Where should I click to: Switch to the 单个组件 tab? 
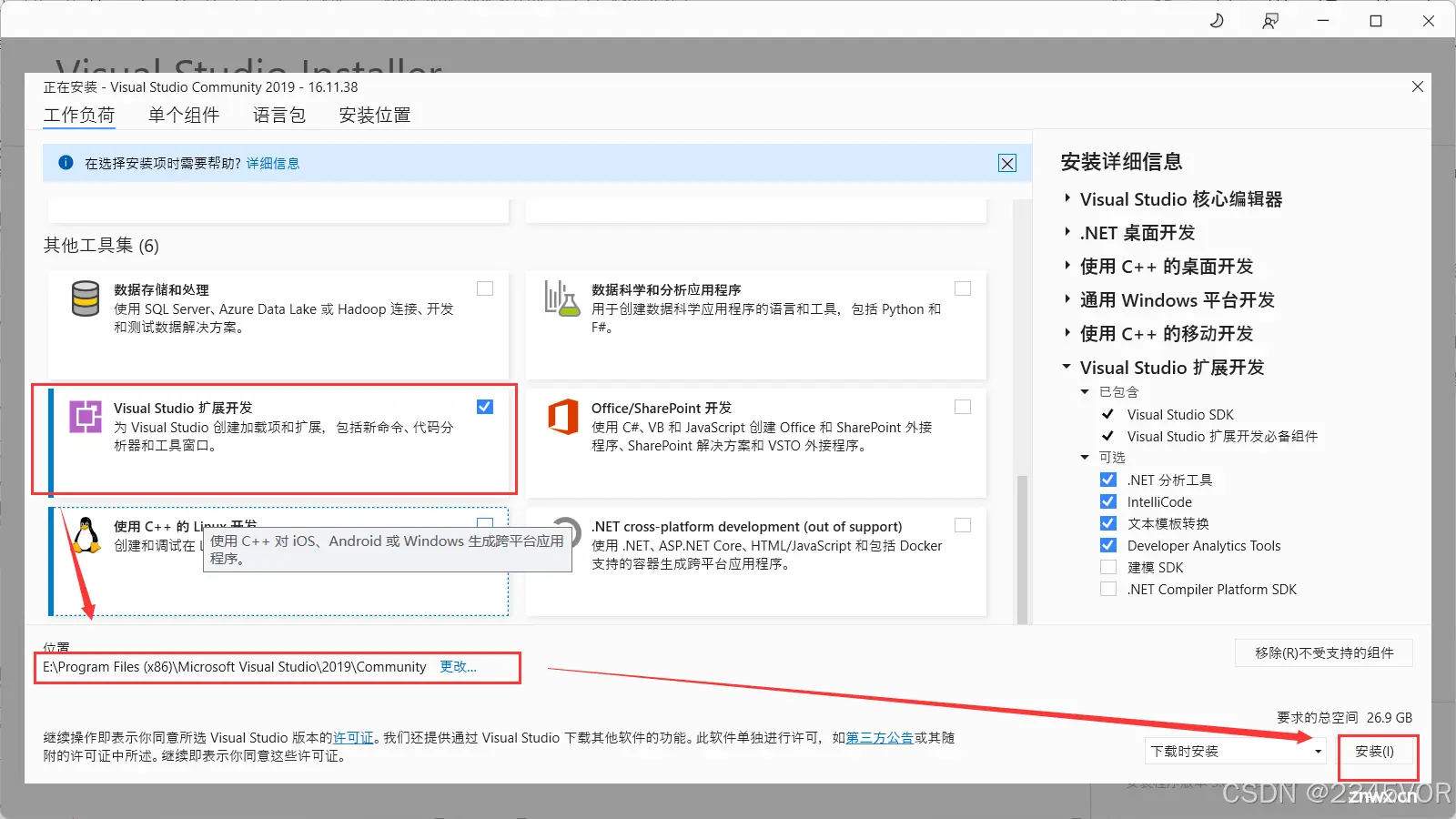pyautogui.click(x=184, y=116)
